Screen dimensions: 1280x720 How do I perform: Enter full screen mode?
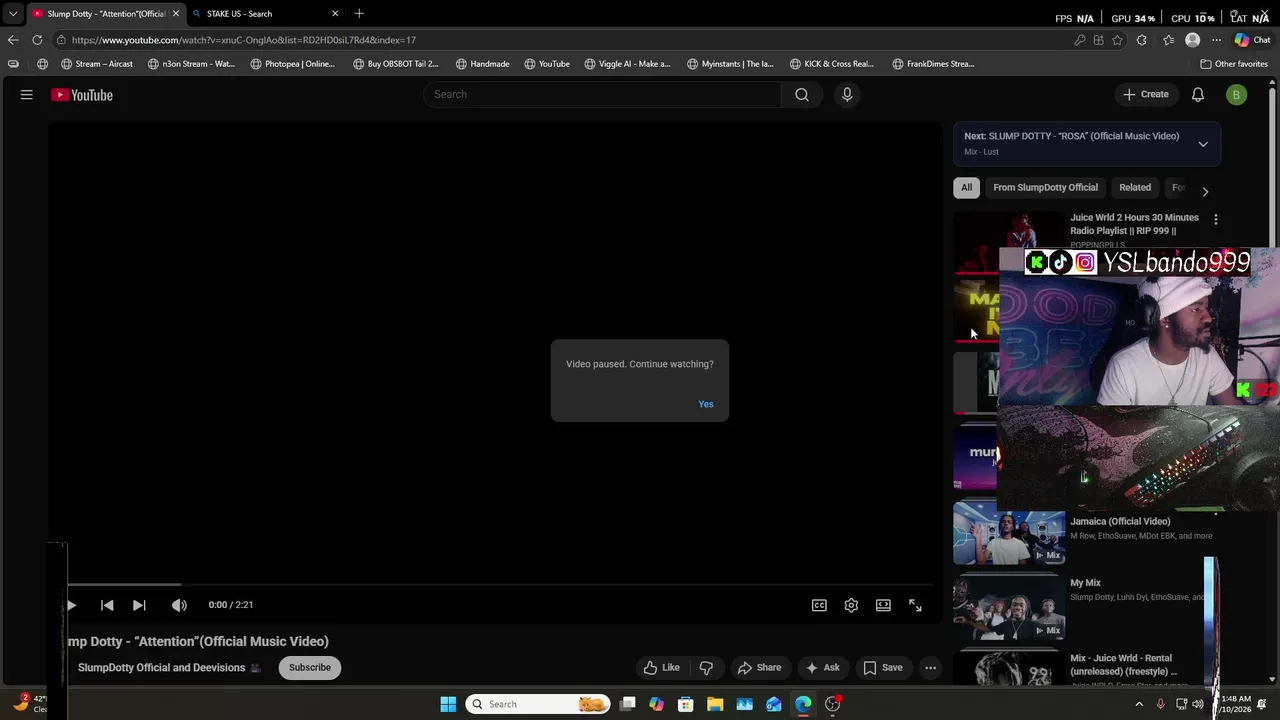(915, 605)
